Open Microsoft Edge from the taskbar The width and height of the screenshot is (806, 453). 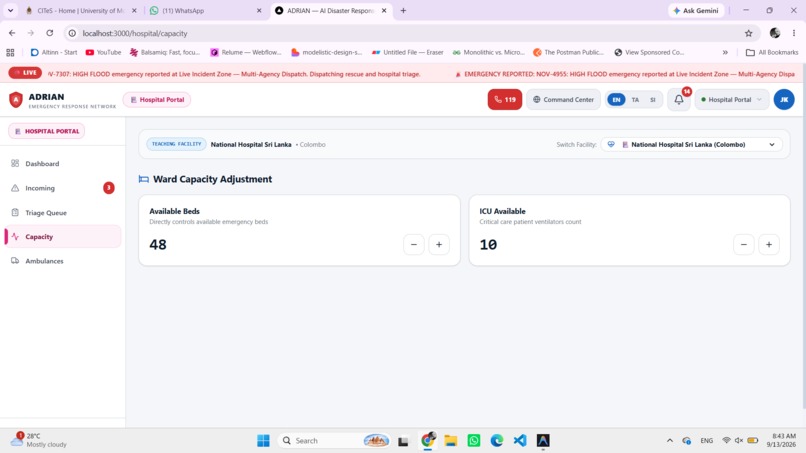coord(497,441)
